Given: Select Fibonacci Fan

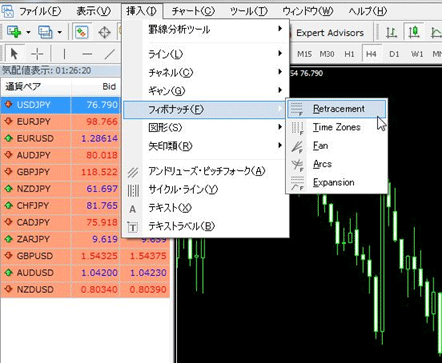Looking at the screenshot, I should click(337, 146).
